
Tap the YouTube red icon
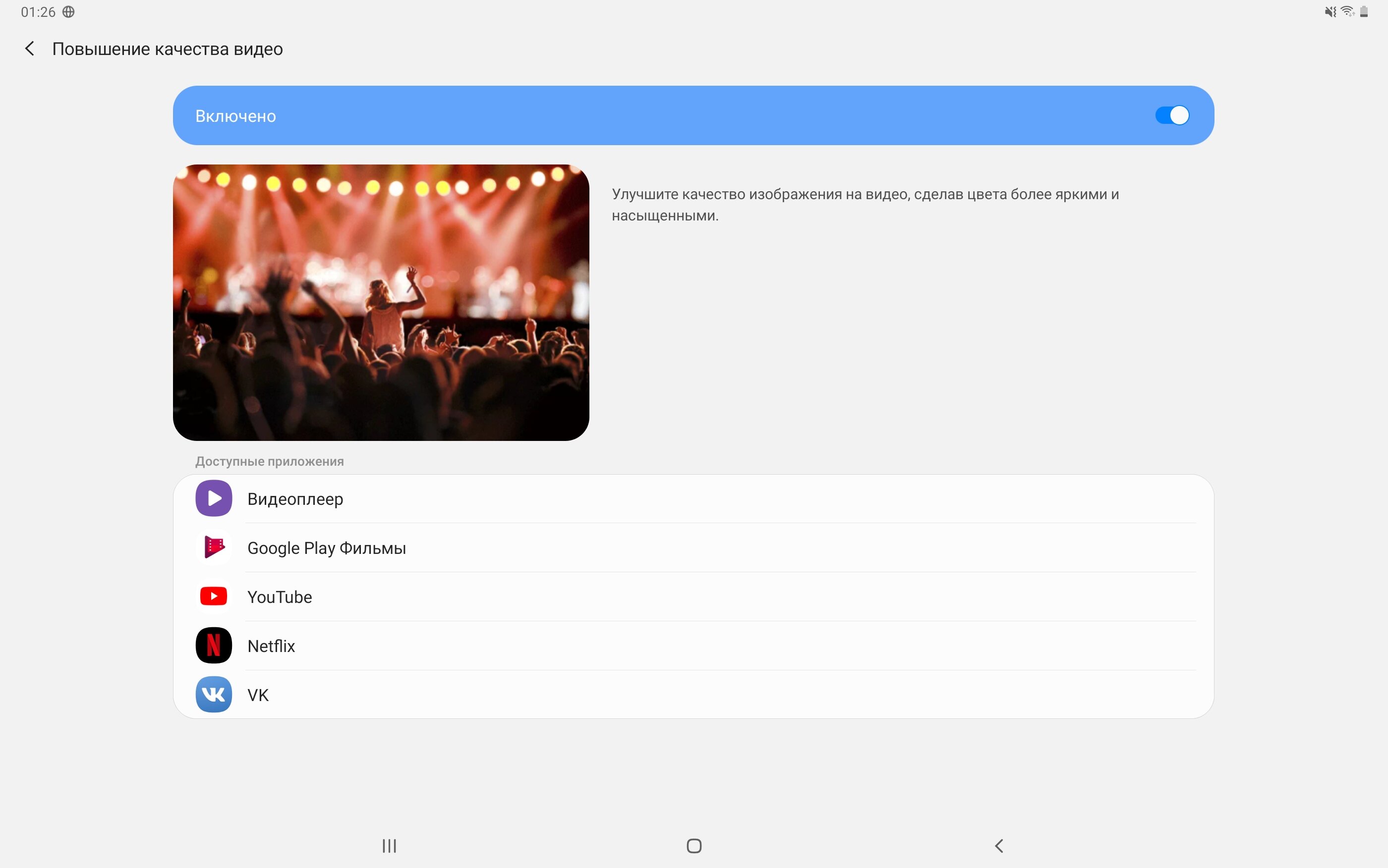(x=214, y=597)
